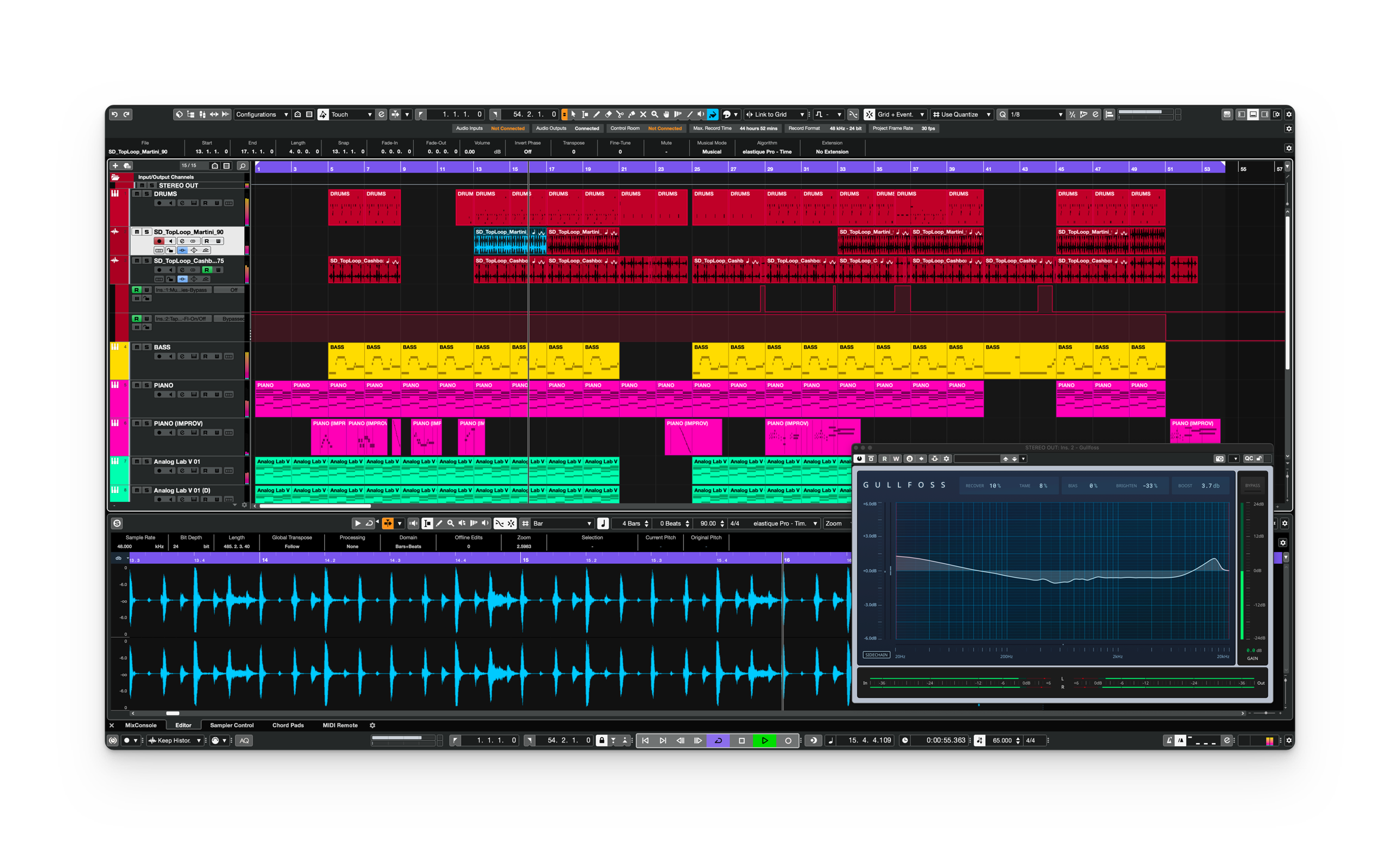Activate the cycle loop transport button
The image size is (1400, 855).
718,741
